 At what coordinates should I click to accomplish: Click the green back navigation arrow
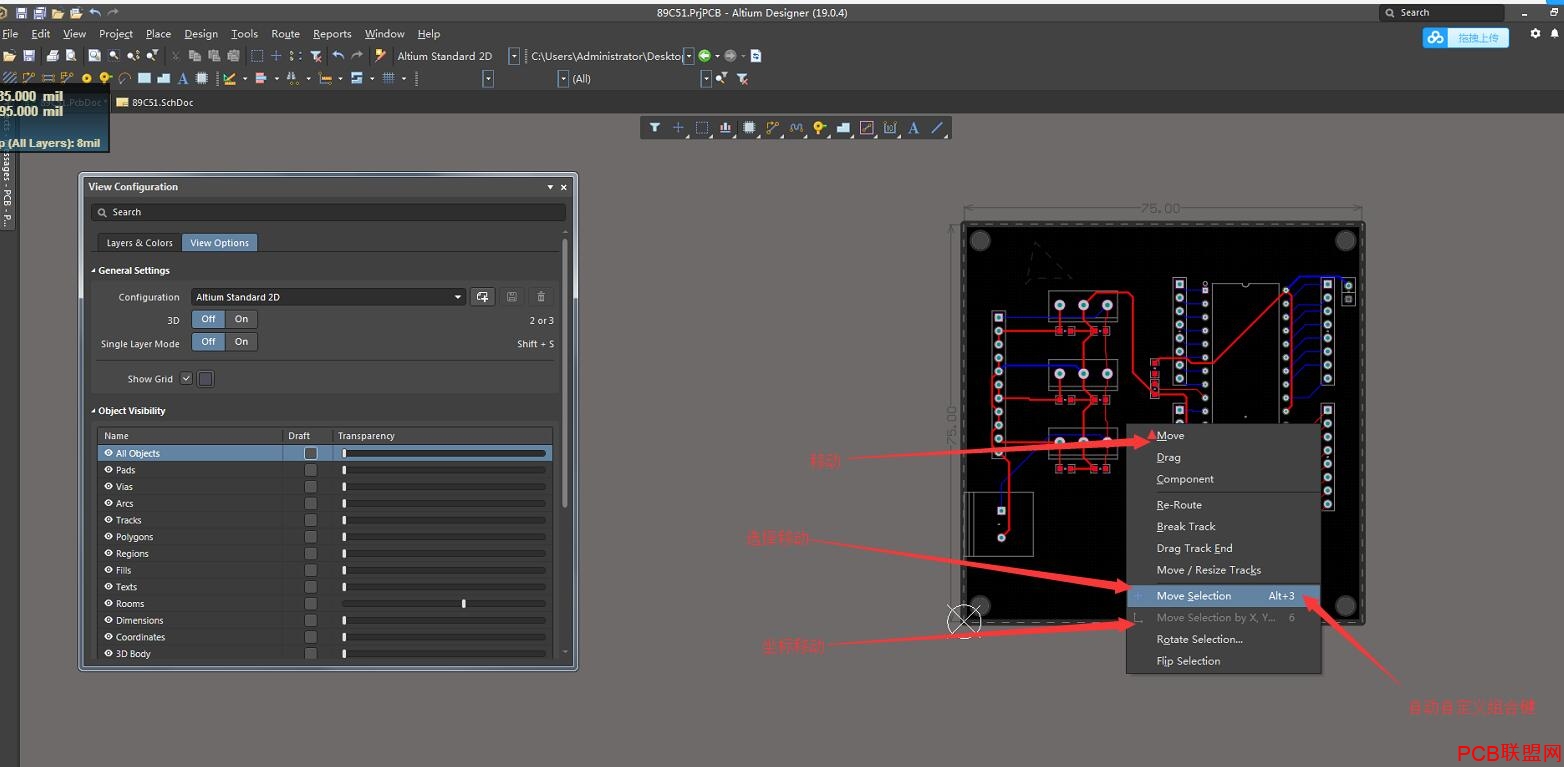click(705, 56)
